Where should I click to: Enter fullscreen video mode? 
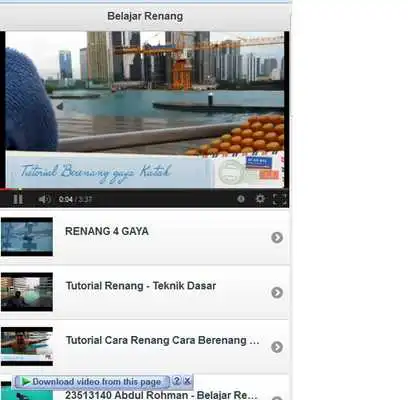[x=280, y=199]
